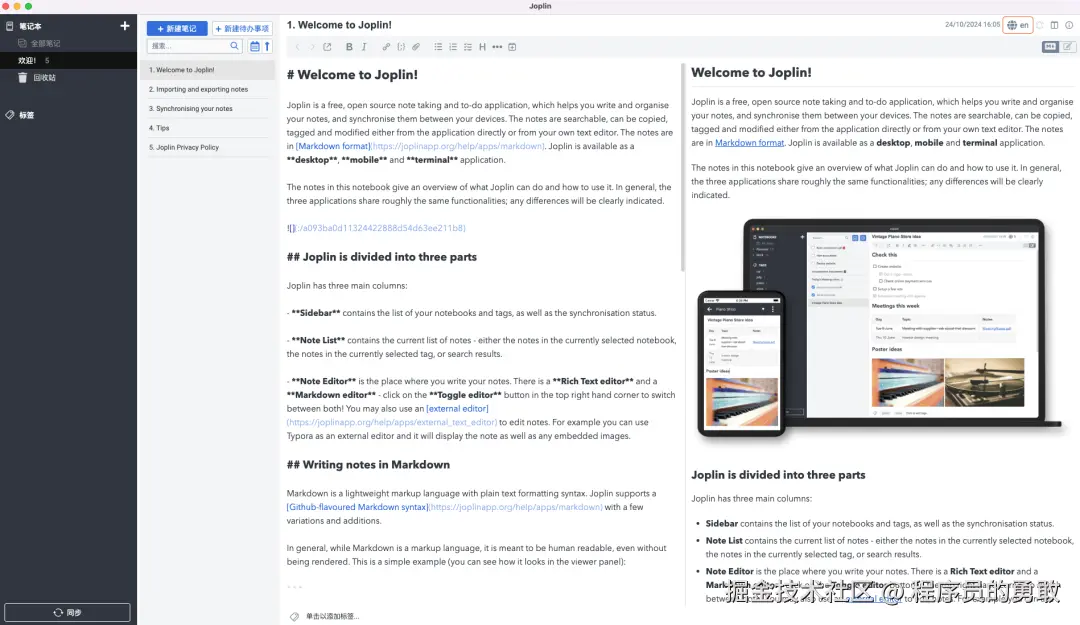The image size is (1080, 625).
Task: Toggle the editor layout columns icon
Action: 1055,25
